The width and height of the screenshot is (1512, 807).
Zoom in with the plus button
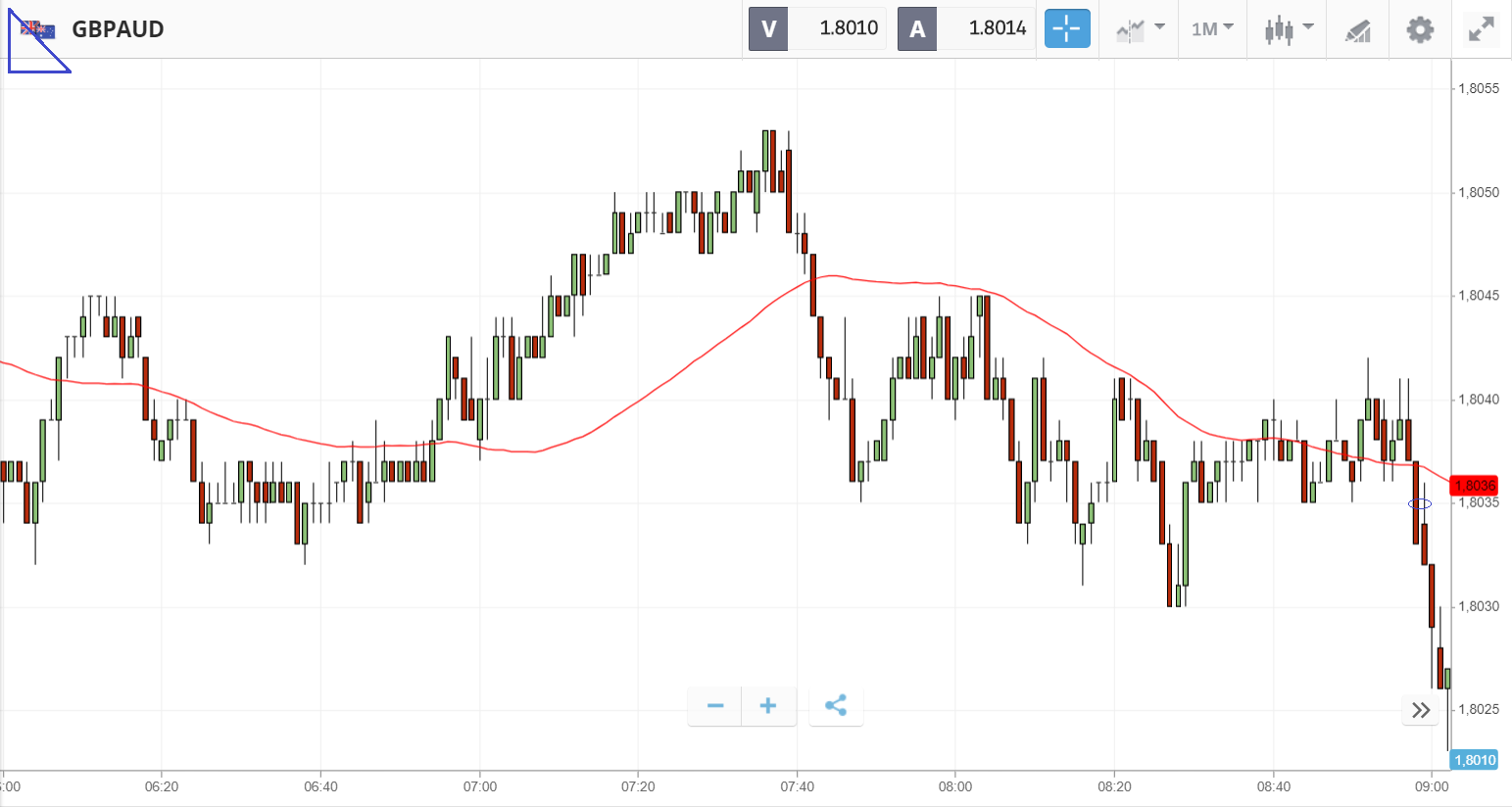coord(768,706)
